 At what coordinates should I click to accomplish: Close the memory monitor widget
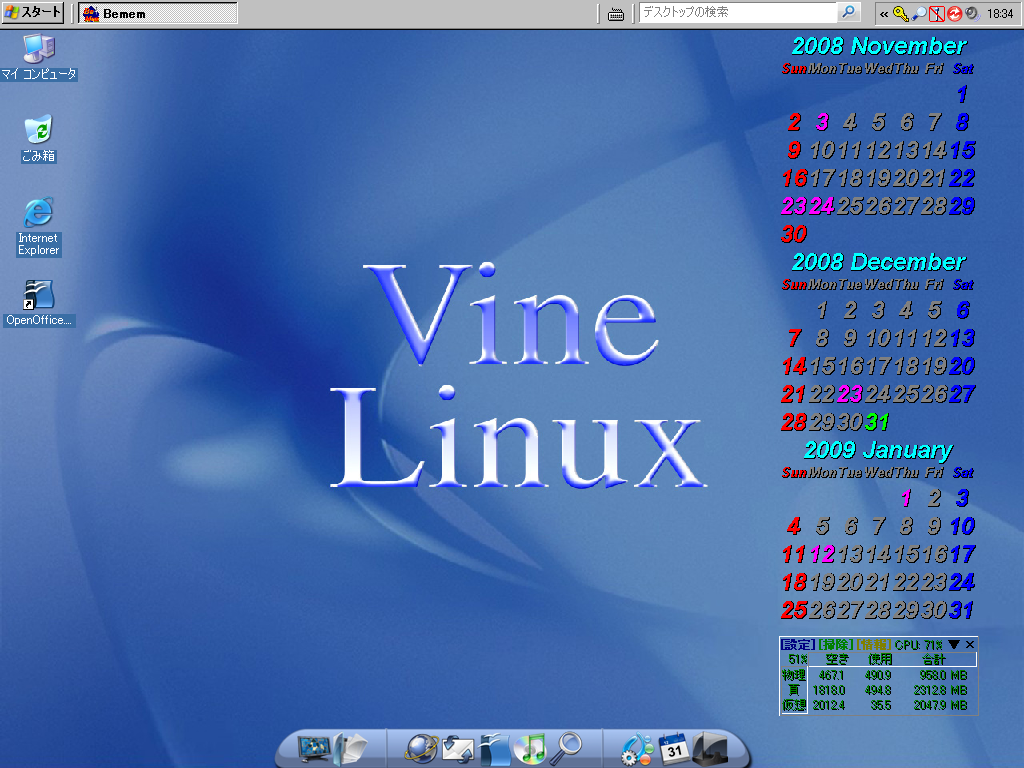[x=970, y=645]
